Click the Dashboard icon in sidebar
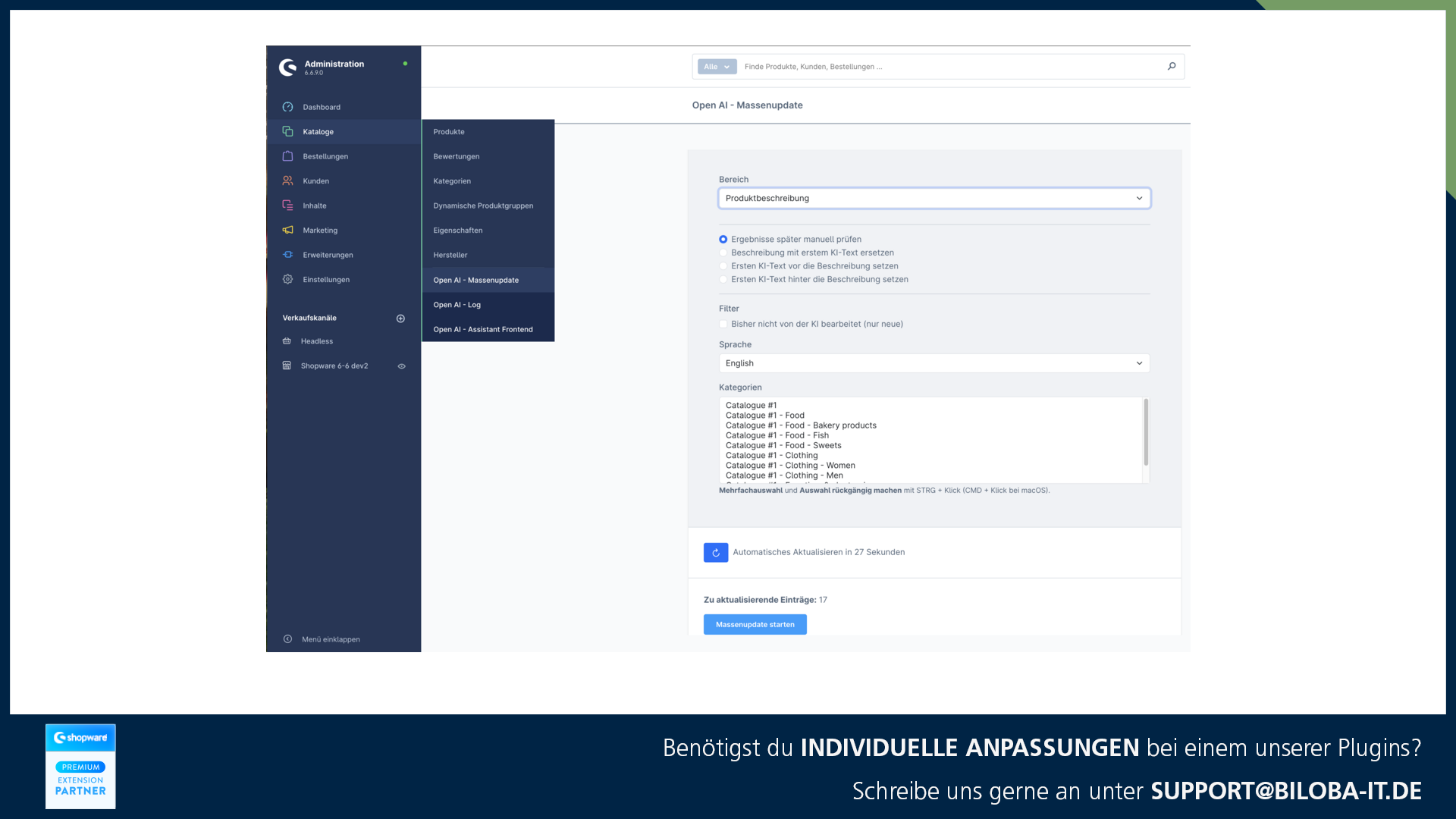This screenshot has height=819, width=1456. point(288,106)
